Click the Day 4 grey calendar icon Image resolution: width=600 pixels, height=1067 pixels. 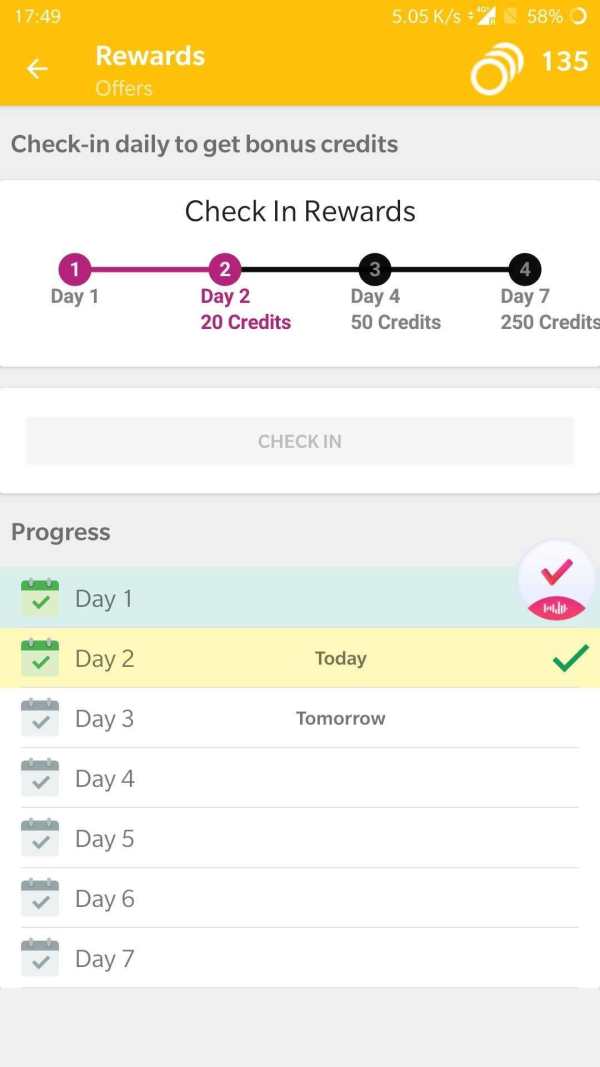point(39,778)
